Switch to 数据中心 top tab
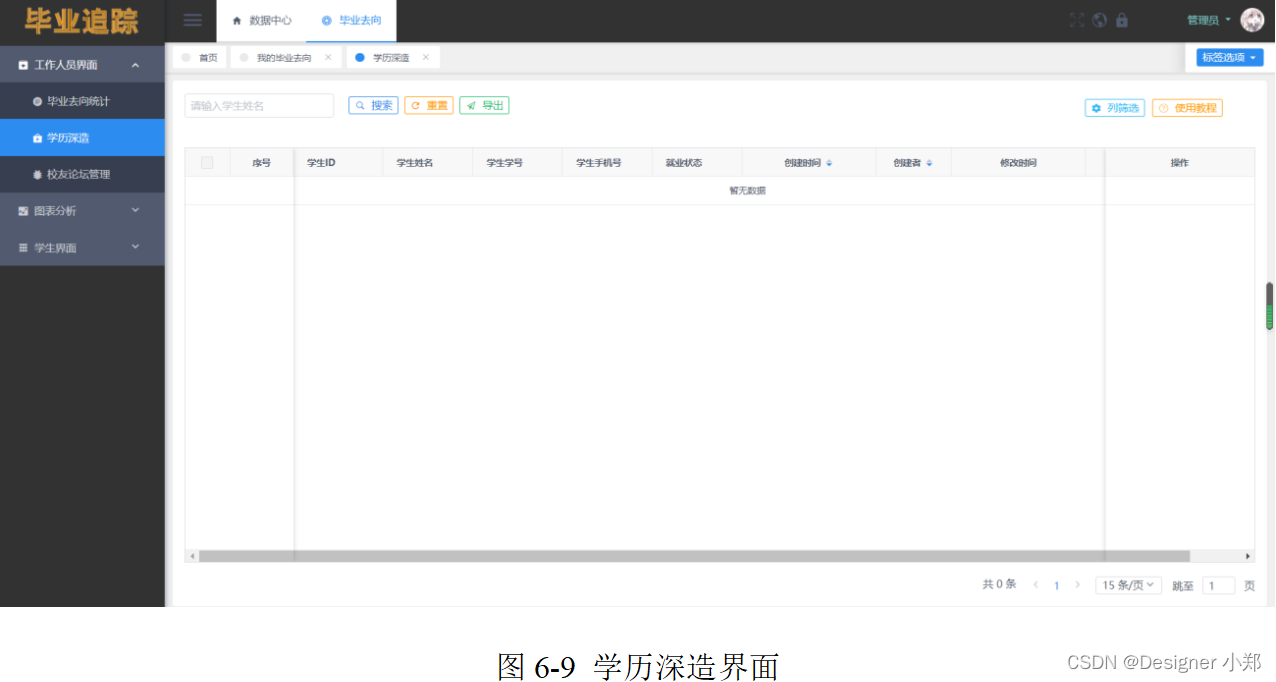 point(262,20)
